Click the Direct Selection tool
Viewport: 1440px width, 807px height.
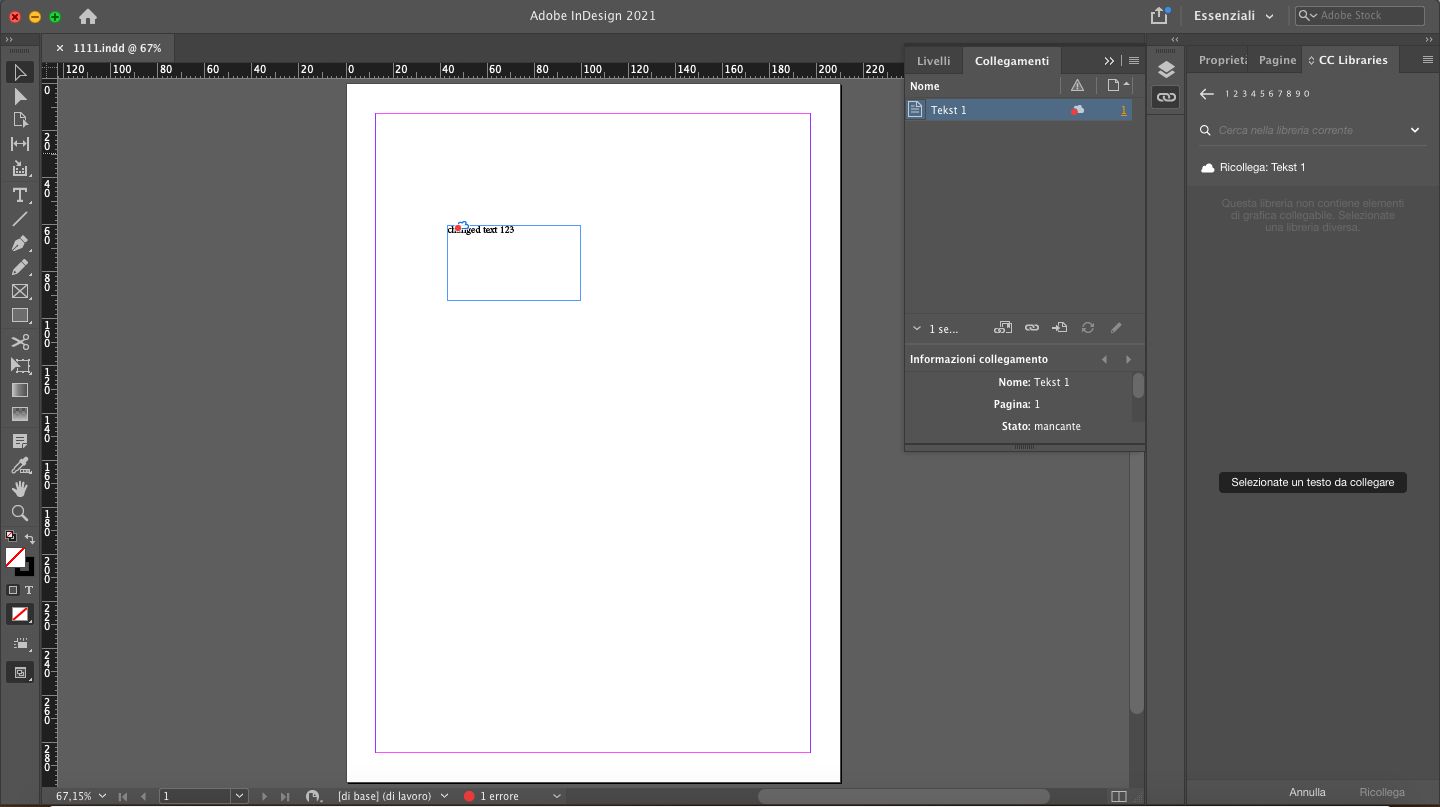click(20, 96)
